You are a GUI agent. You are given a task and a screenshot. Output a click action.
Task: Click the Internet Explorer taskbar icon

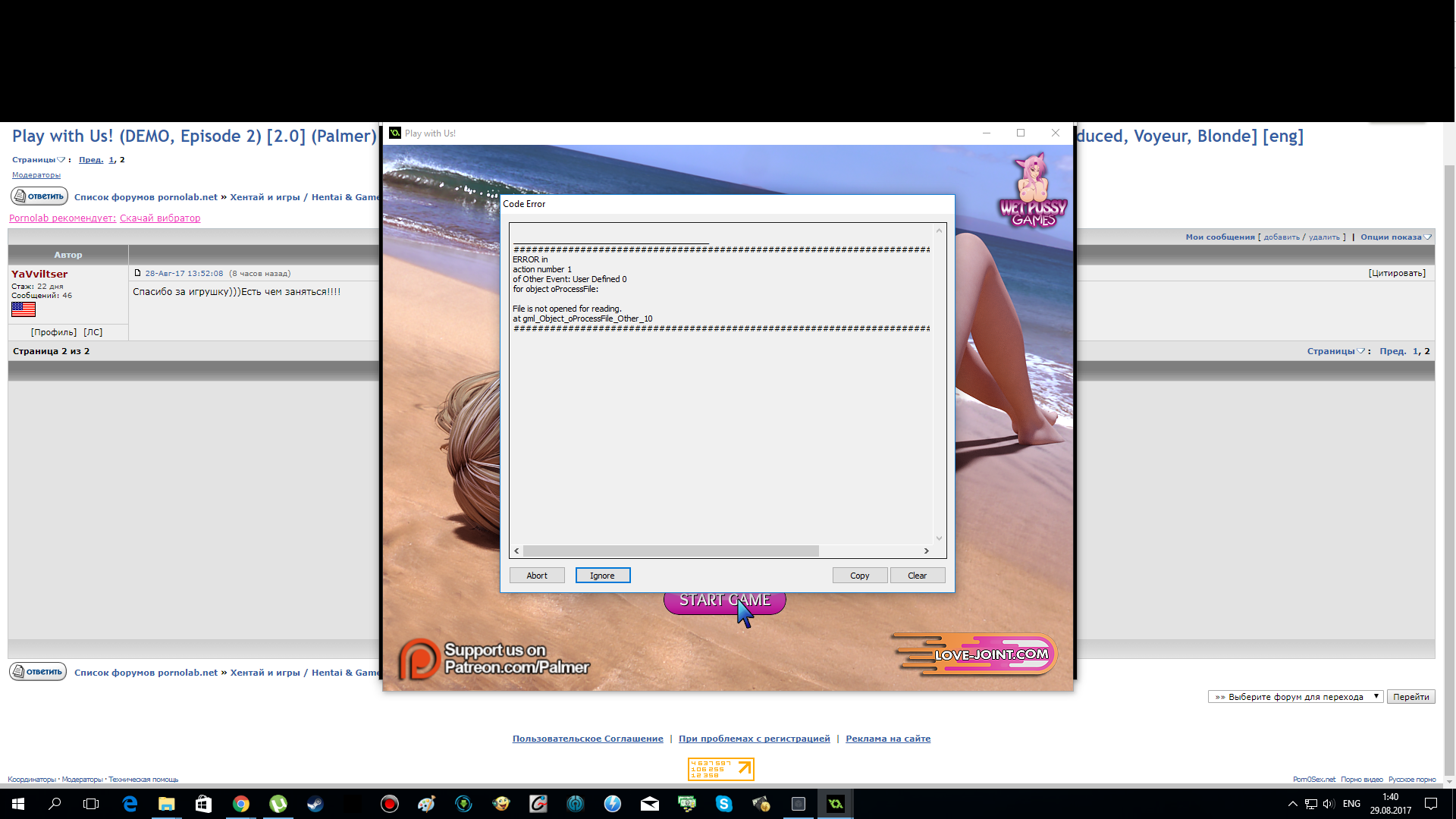(x=128, y=803)
